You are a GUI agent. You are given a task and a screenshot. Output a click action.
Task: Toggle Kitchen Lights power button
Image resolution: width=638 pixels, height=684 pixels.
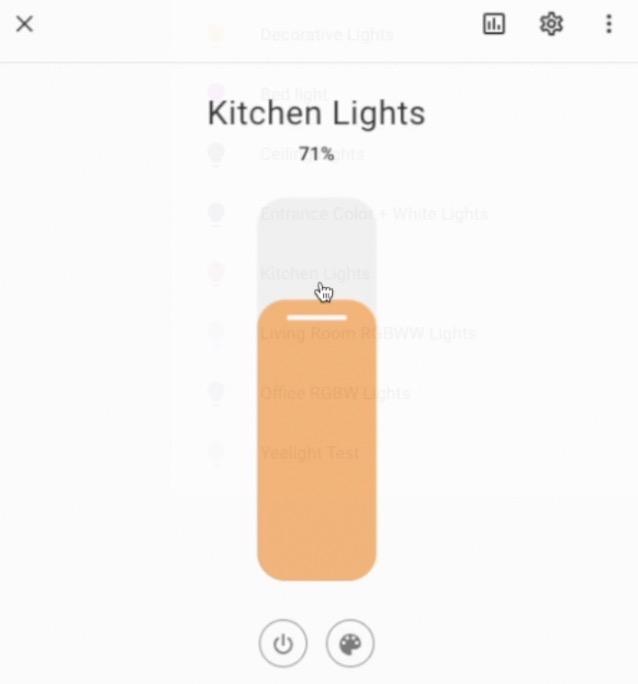click(283, 643)
